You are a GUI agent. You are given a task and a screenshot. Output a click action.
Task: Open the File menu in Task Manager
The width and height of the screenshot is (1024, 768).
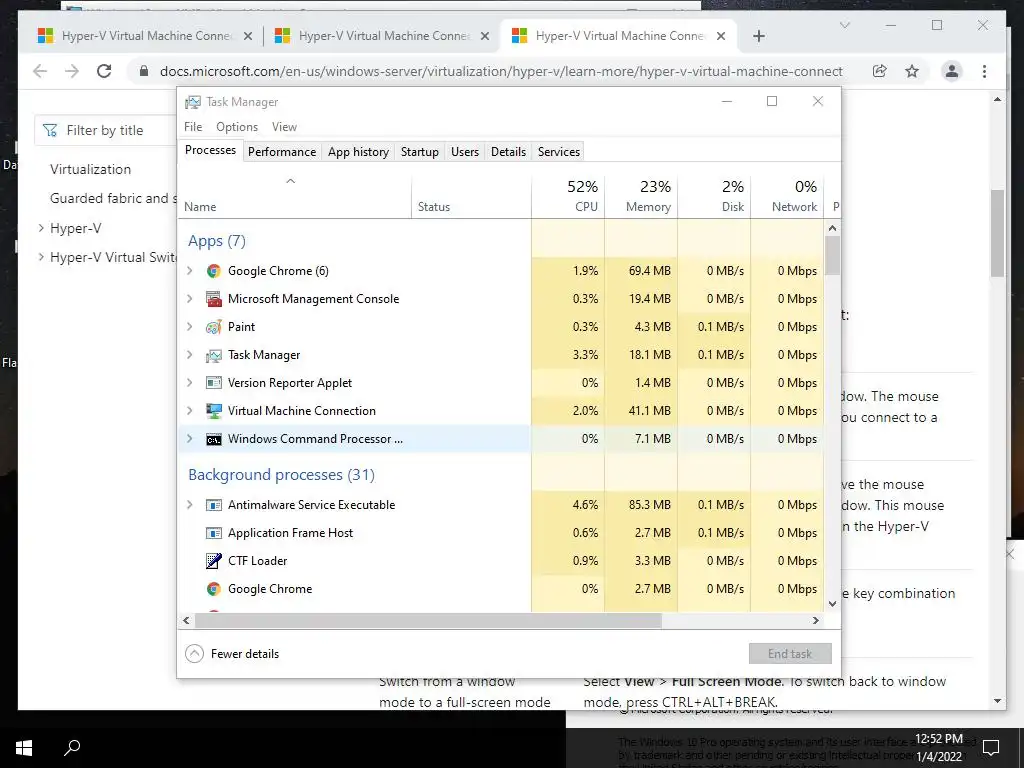click(x=193, y=127)
